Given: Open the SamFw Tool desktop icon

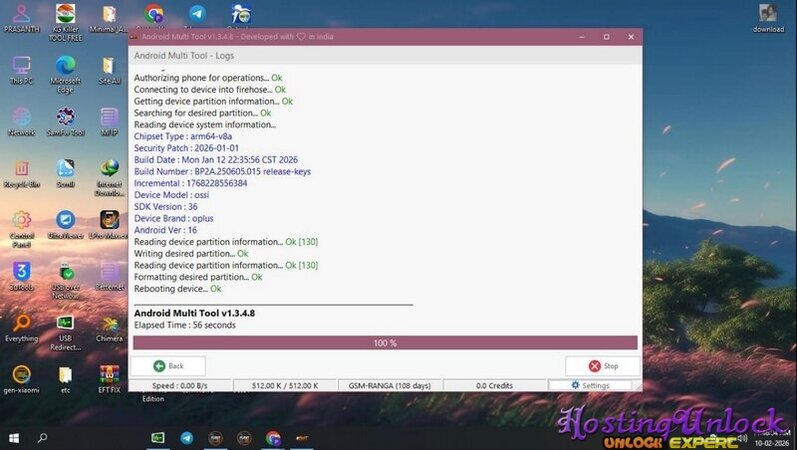Looking at the screenshot, I should (65, 118).
